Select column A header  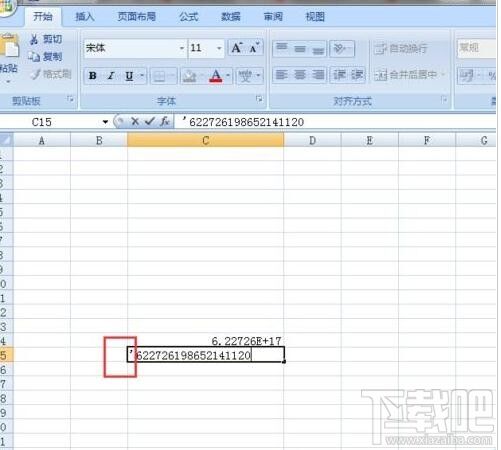tap(42, 141)
